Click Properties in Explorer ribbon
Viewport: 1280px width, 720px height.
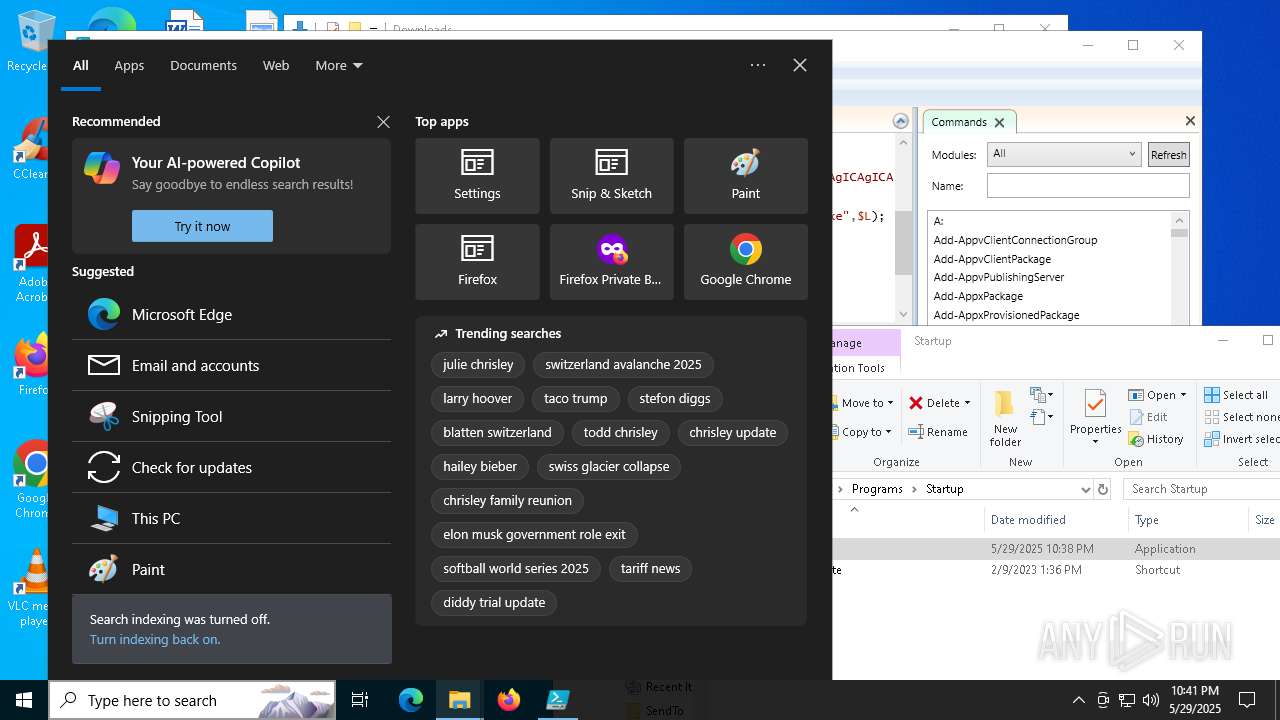point(1095,419)
